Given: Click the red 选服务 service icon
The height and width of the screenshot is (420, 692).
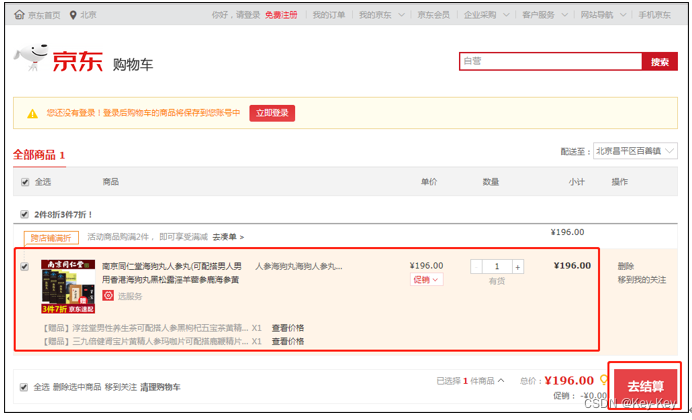Looking at the screenshot, I should [108, 296].
